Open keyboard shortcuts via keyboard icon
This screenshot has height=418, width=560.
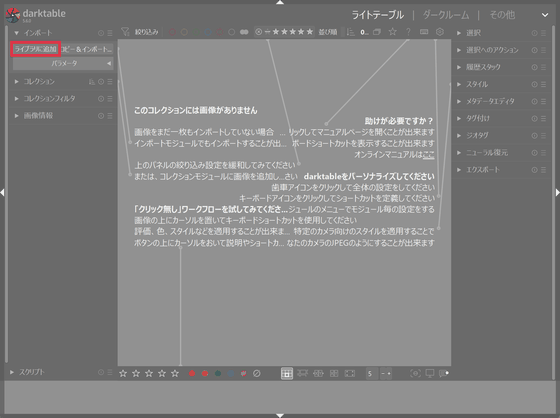pyautogui.click(x=424, y=32)
